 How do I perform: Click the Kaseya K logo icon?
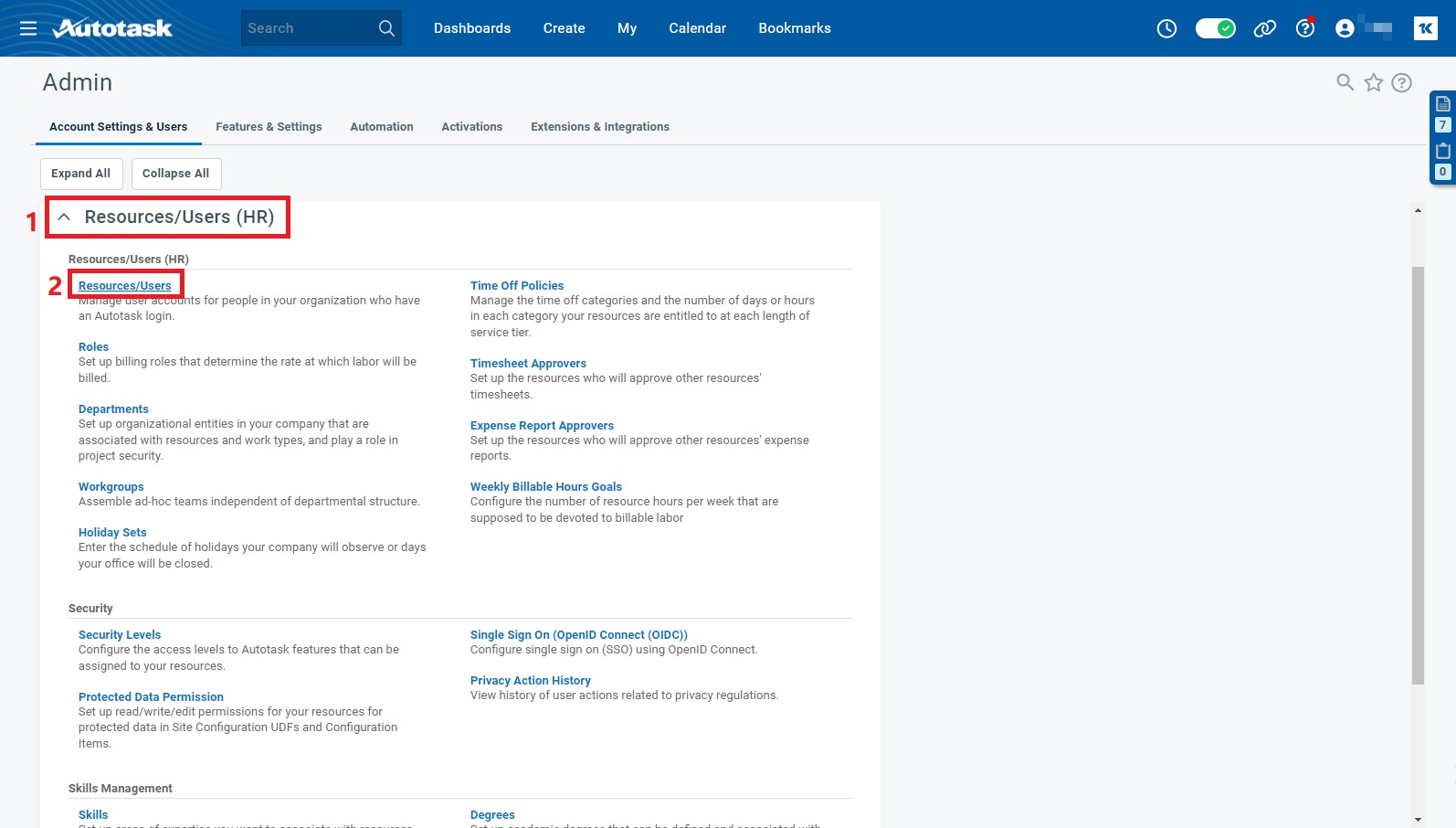[x=1425, y=28]
